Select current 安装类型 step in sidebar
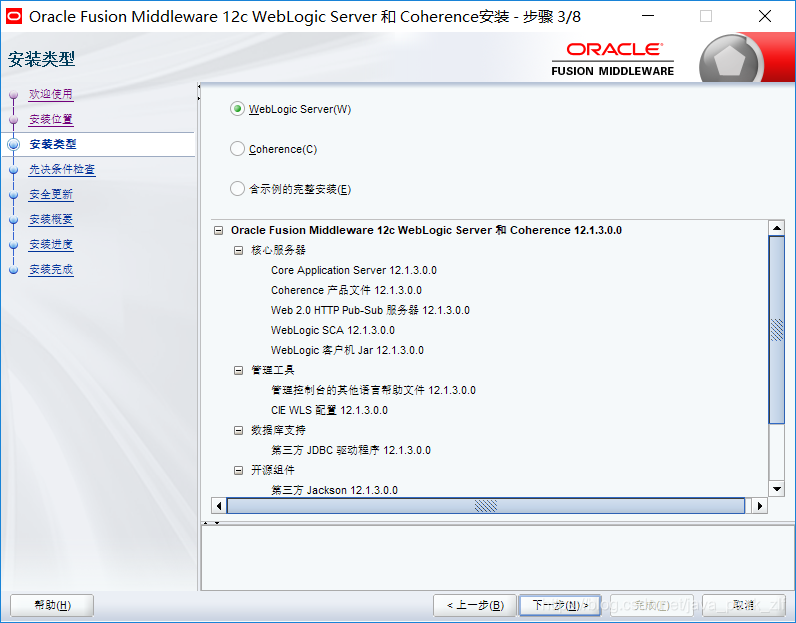 point(53,144)
